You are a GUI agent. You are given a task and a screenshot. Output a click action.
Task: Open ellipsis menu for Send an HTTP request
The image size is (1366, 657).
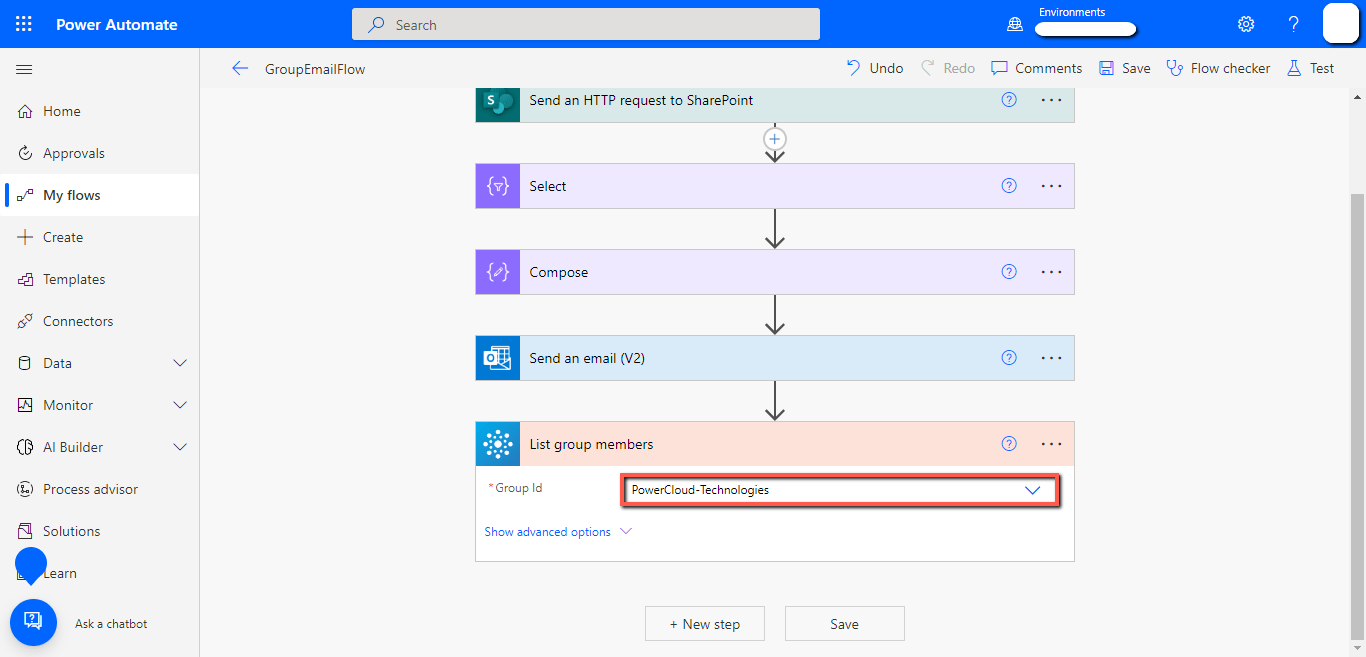tap(1051, 100)
